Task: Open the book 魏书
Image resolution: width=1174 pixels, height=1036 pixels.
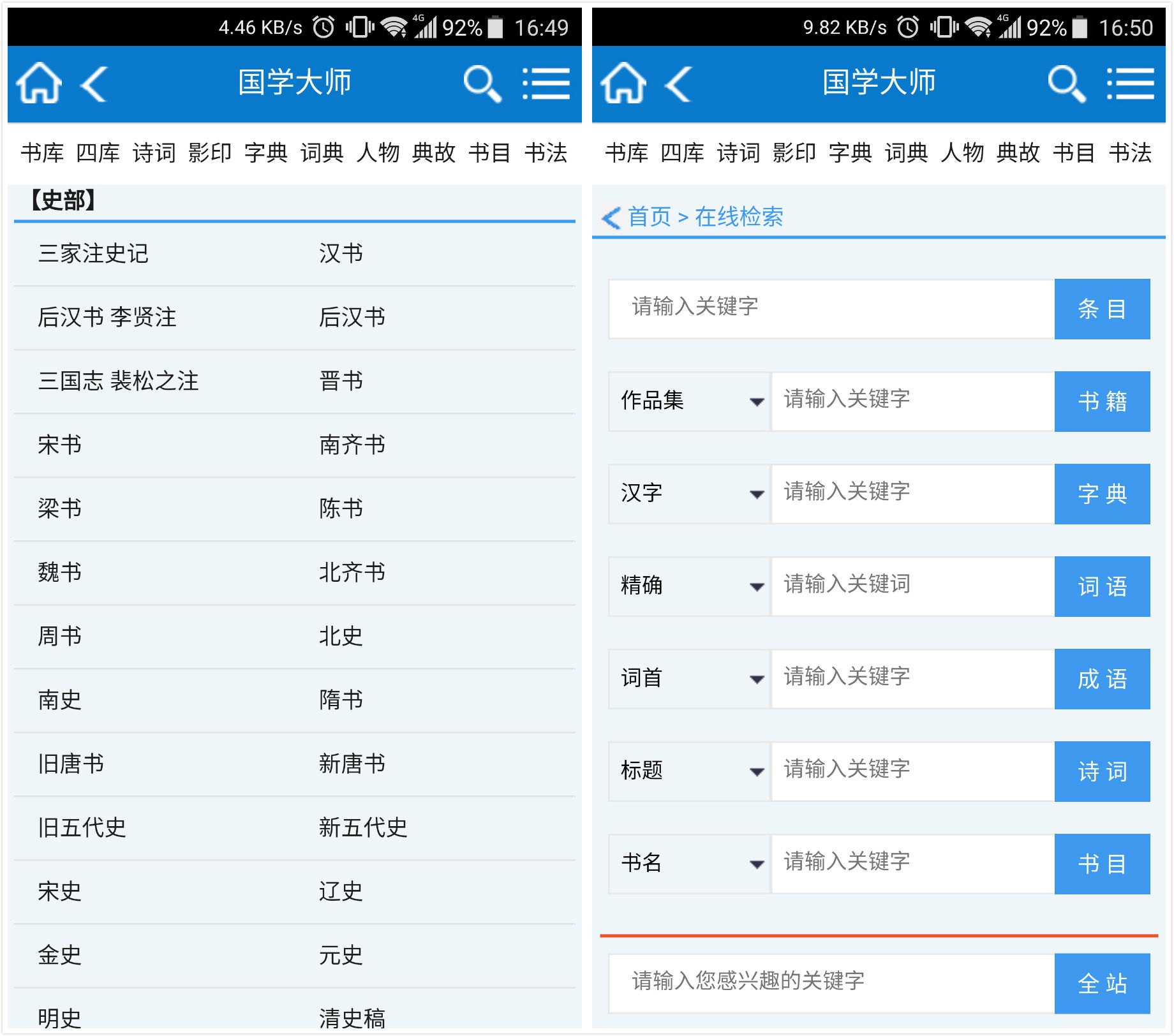Action: (59, 573)
